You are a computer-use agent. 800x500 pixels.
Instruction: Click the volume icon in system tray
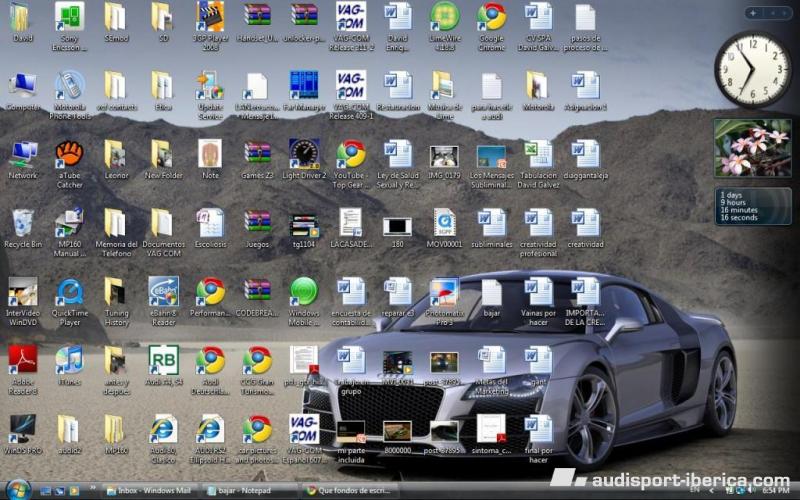click(753, 491)
